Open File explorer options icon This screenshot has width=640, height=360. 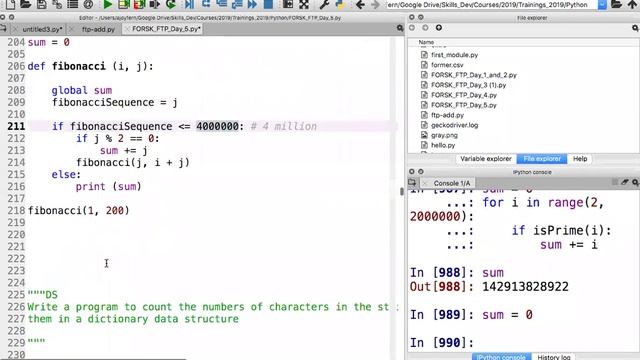coord(635,28)
